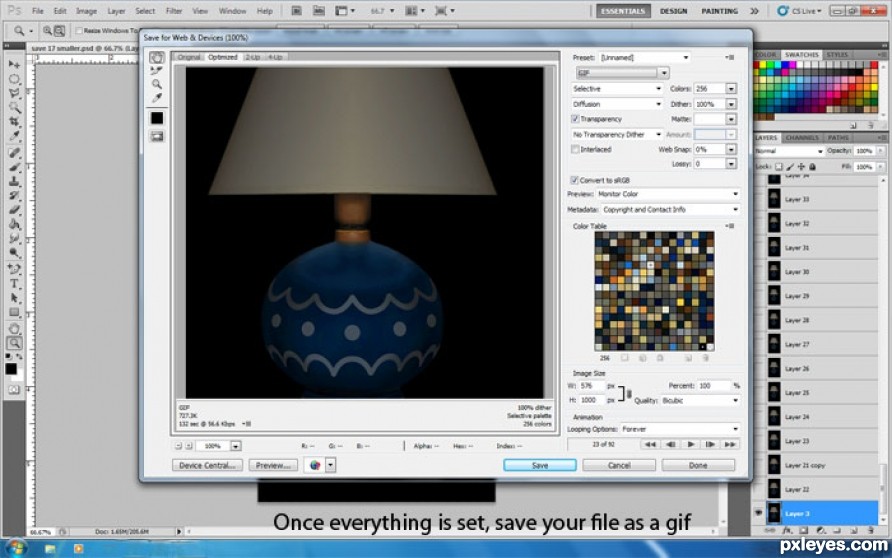Open the GIF file format dropdown
Screen dimensions: 892x558
(622, 73)
